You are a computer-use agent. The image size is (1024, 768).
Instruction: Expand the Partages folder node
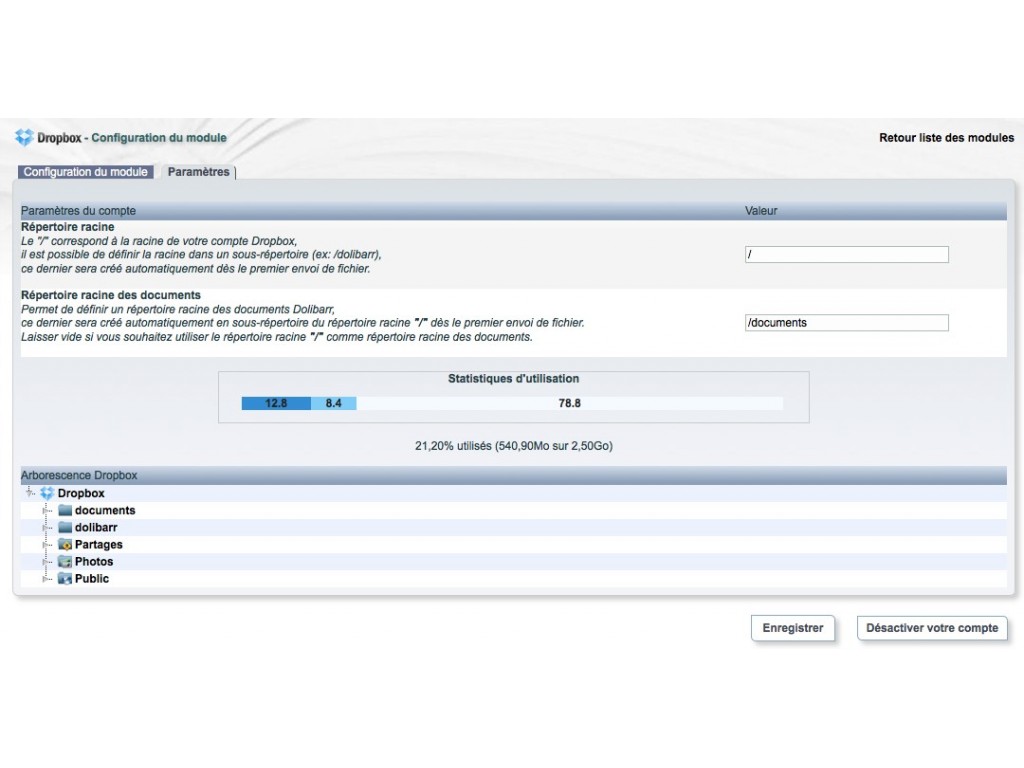(47, 544)
